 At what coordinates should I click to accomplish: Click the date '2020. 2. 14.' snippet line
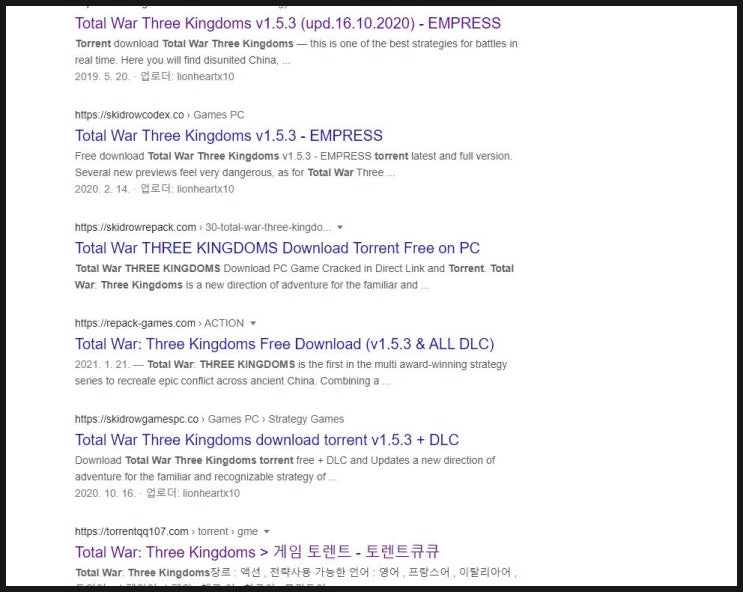click(x=102, y=189)
